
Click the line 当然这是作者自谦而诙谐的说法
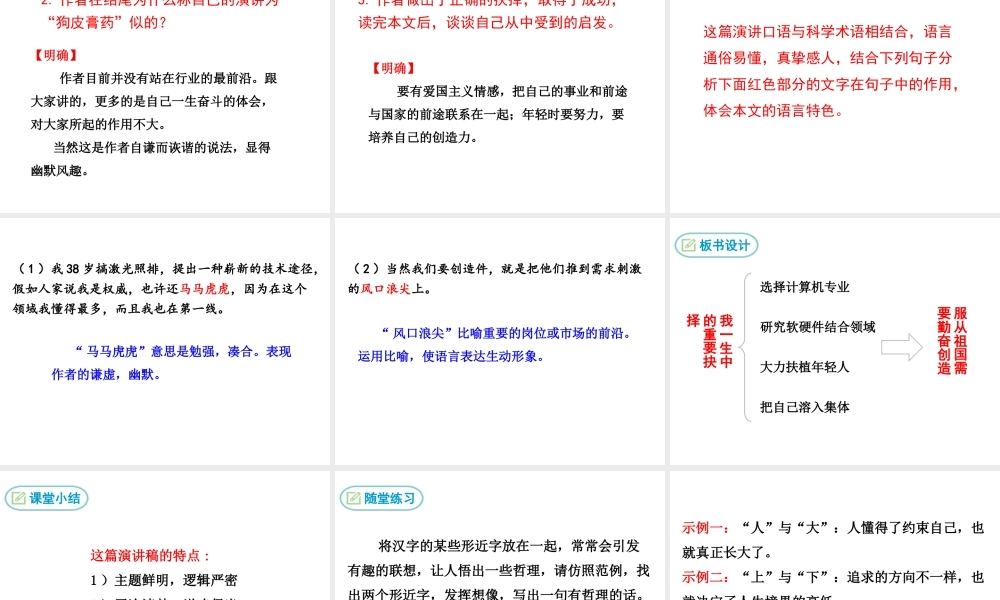[x=162, y=147]
